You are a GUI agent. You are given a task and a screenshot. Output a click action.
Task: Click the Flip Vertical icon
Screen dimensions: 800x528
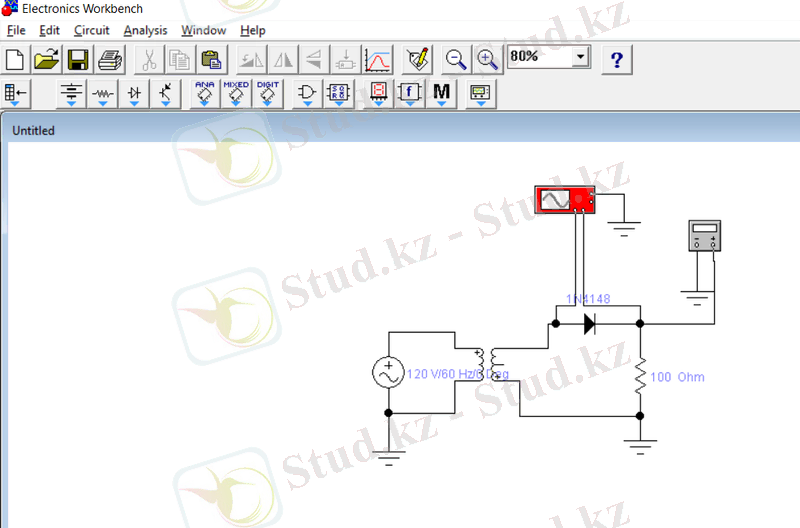click(314, 60)
